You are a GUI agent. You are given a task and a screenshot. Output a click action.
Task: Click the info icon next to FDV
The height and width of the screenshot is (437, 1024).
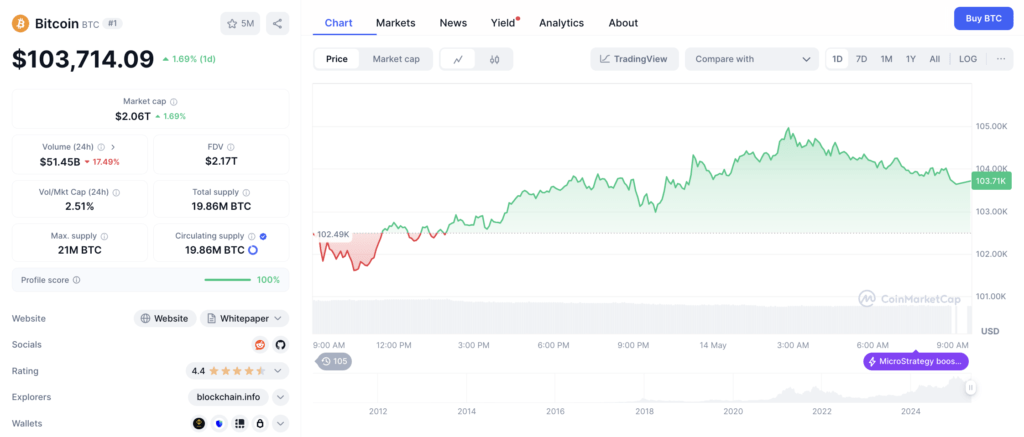tap(231, 147)
